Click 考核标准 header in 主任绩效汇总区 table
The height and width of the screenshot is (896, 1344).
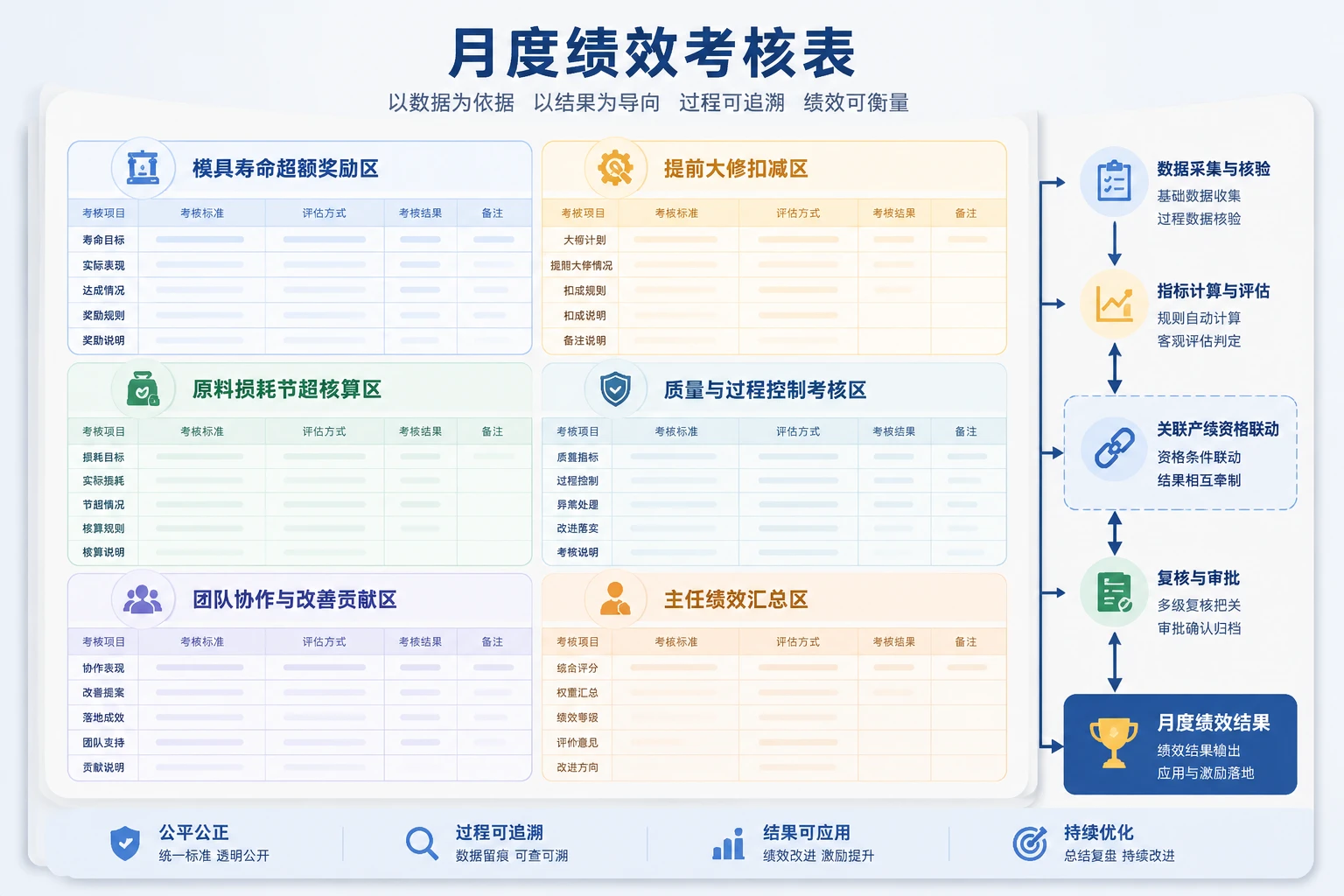tap(676, 642)
